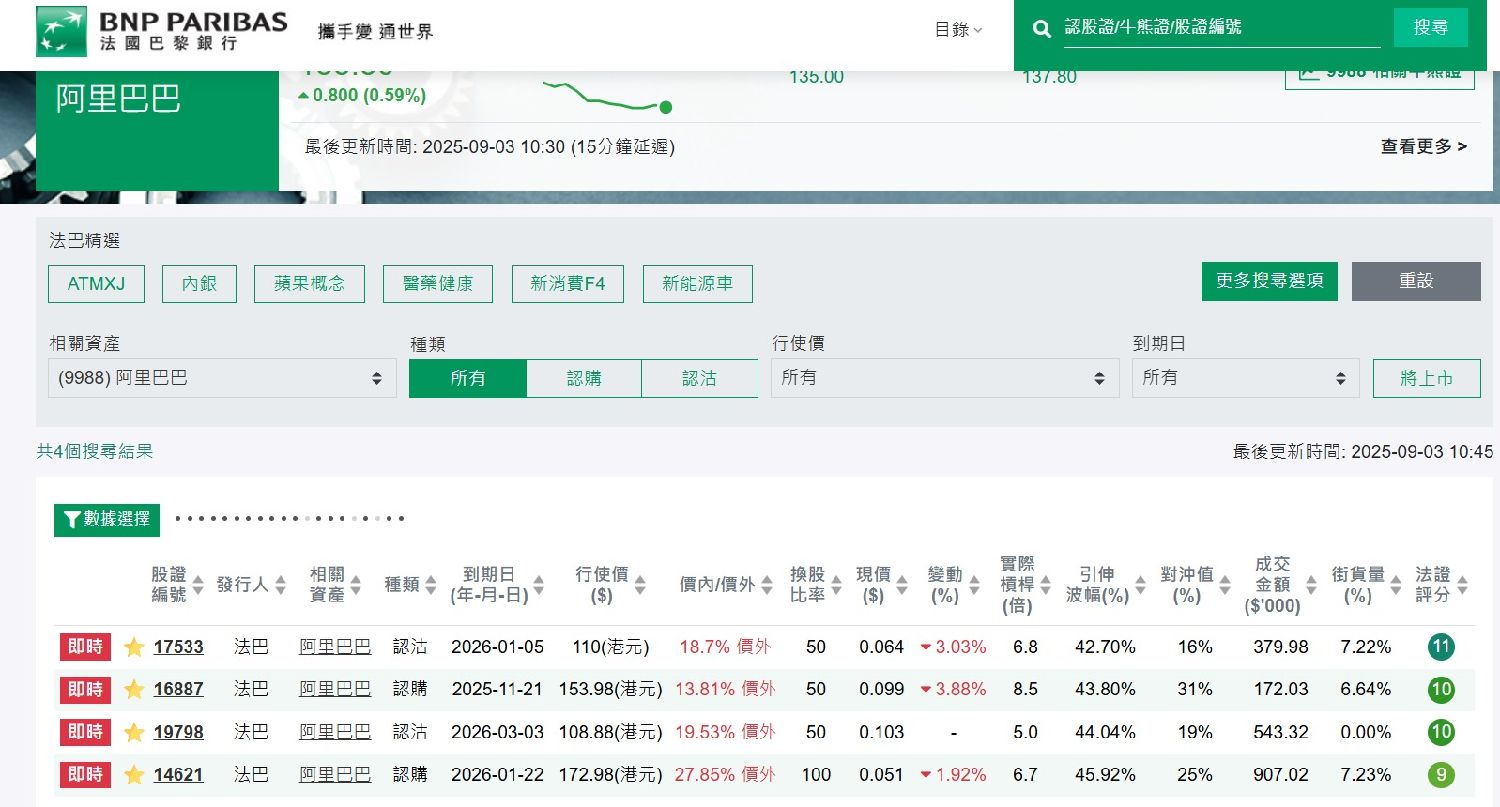Select 所有 warrant type filter

pos(468,378)
